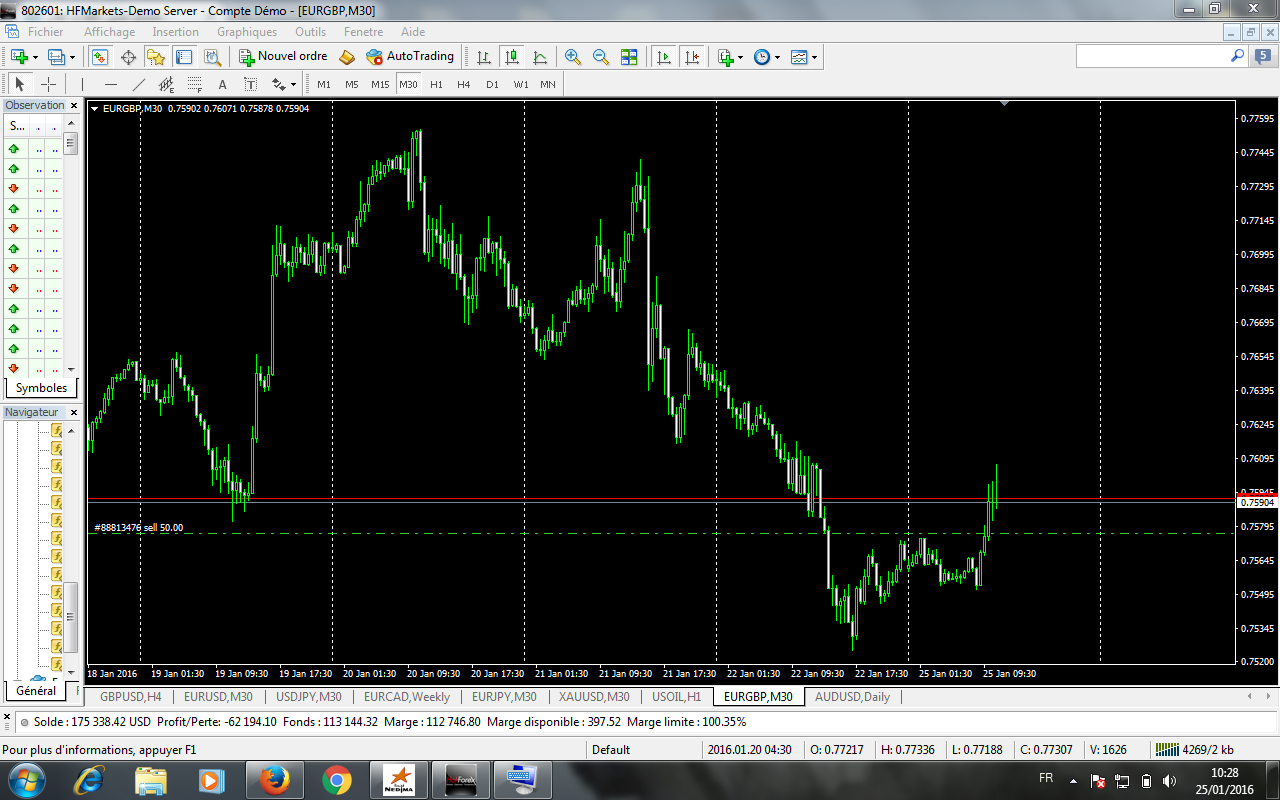Expand the Arrows tool dropdown arrow

tap(294, 84)
